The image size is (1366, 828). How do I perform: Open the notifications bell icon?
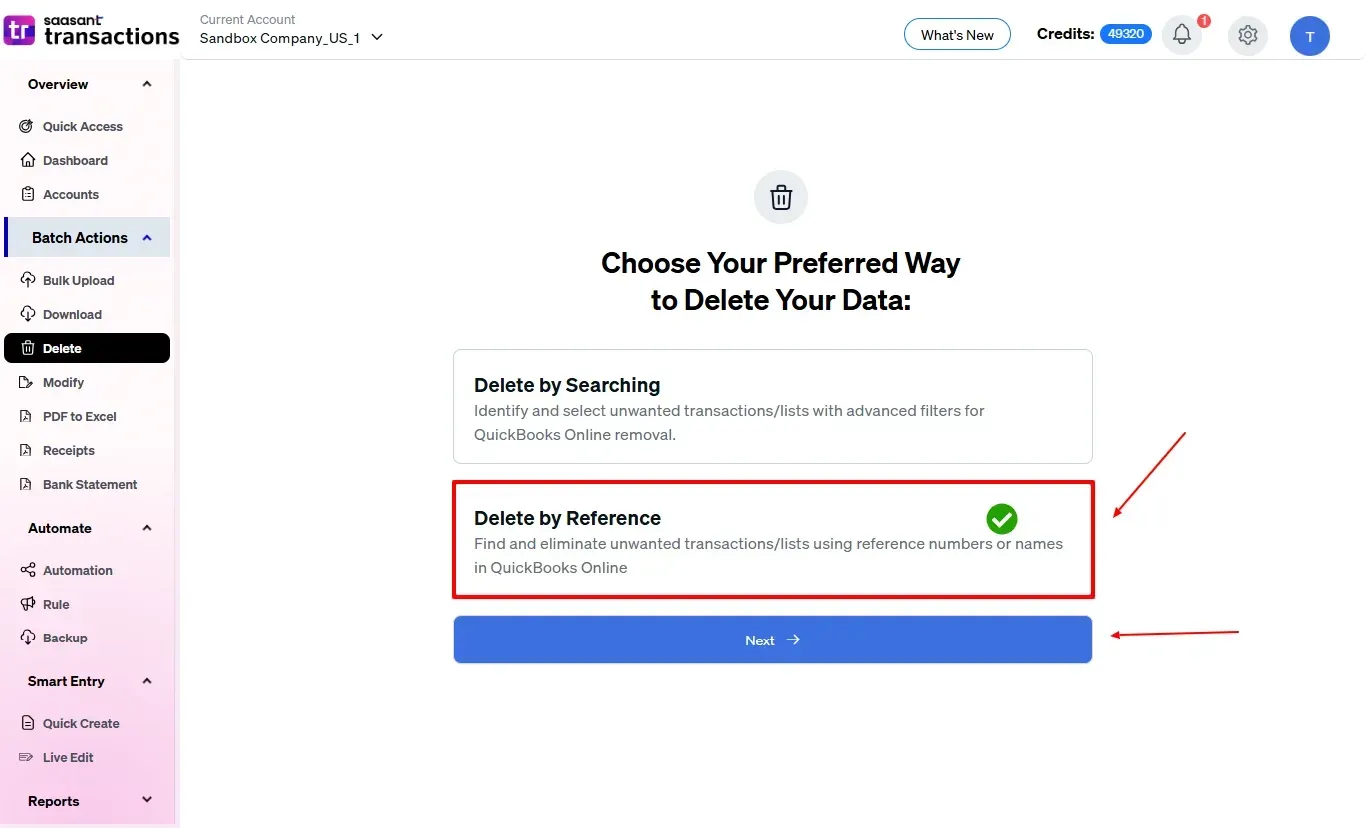pyautogui.click(x=1182, y=35)
